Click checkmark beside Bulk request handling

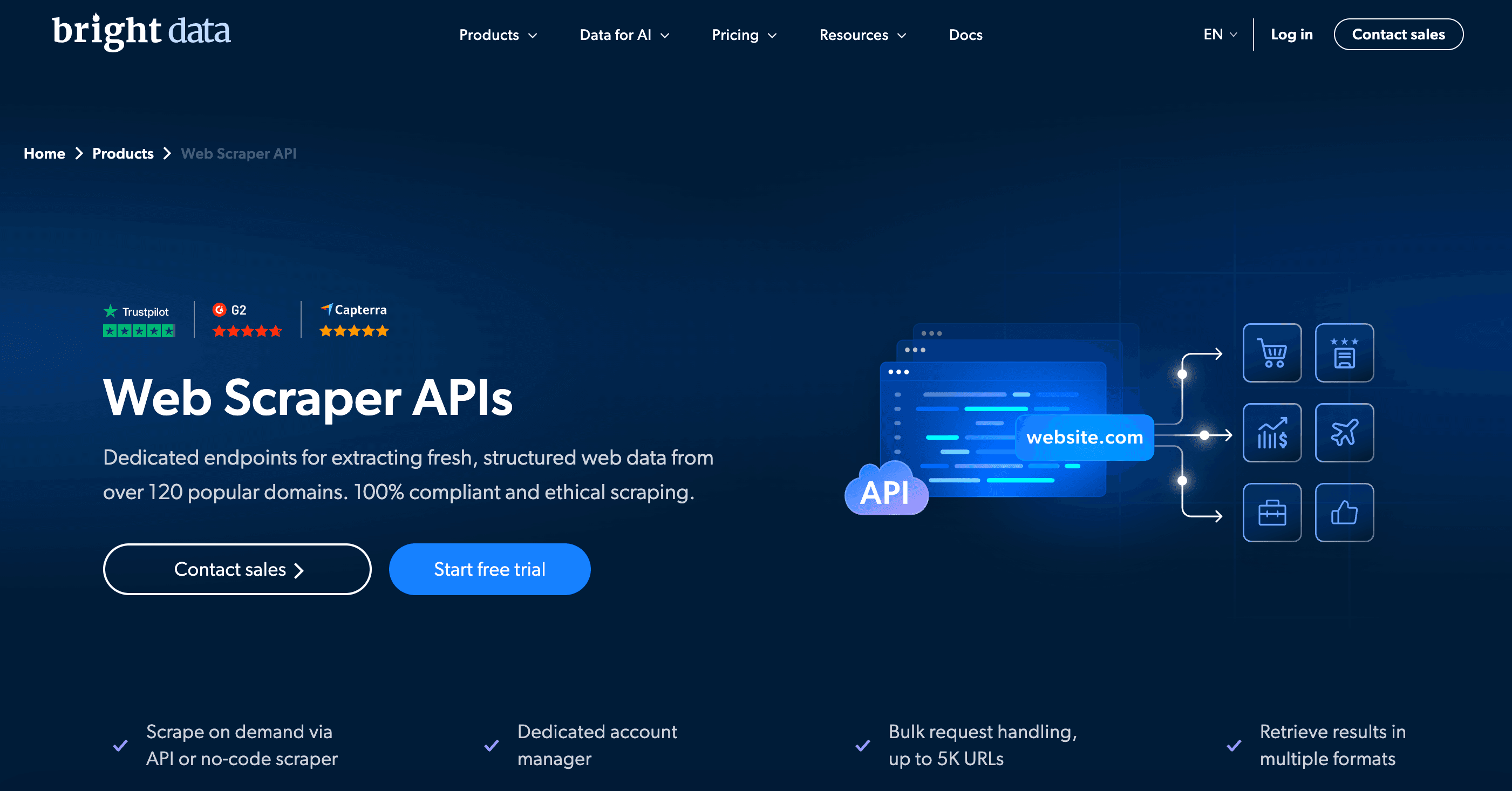point(863,745)
